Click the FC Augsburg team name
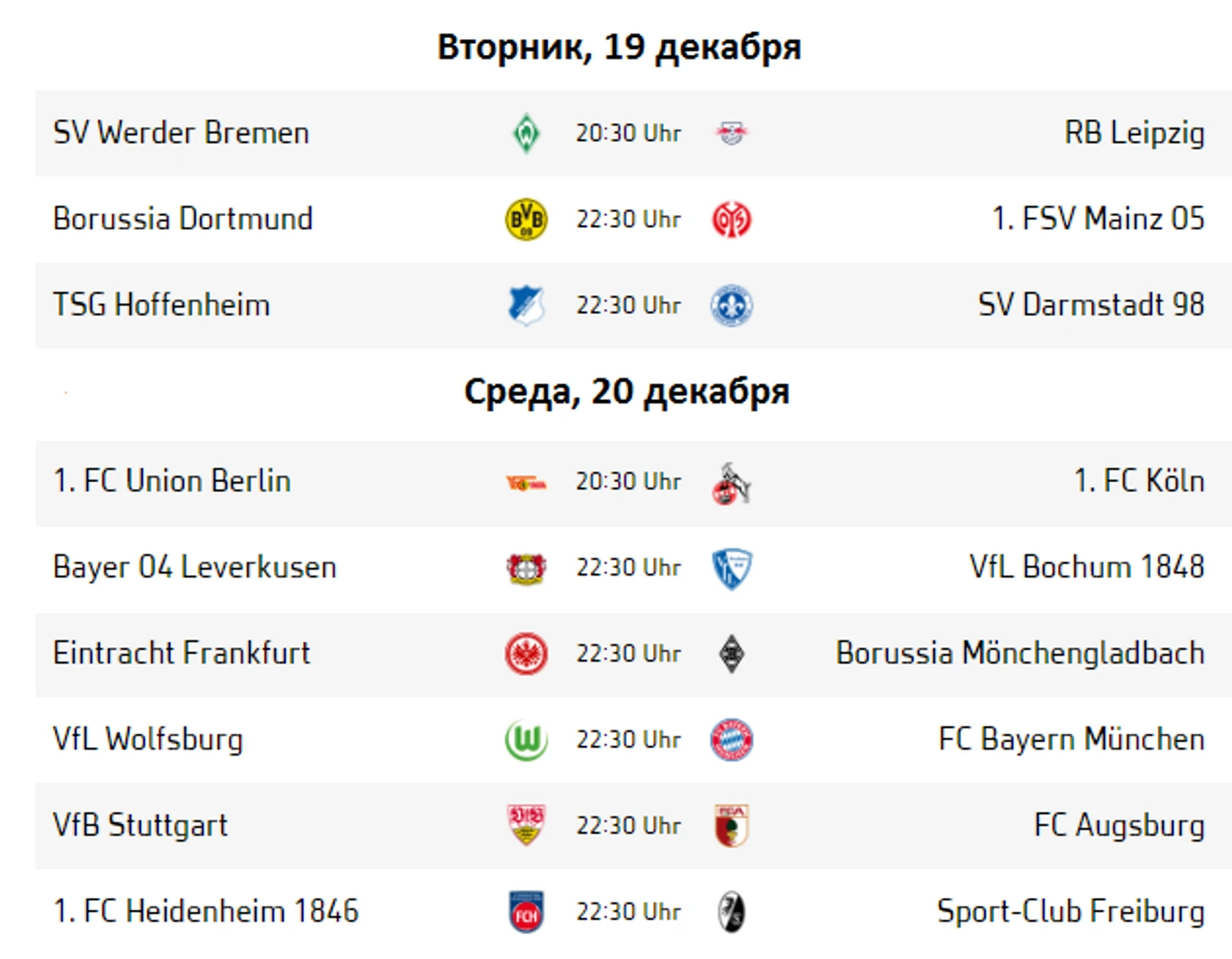 1119,826
